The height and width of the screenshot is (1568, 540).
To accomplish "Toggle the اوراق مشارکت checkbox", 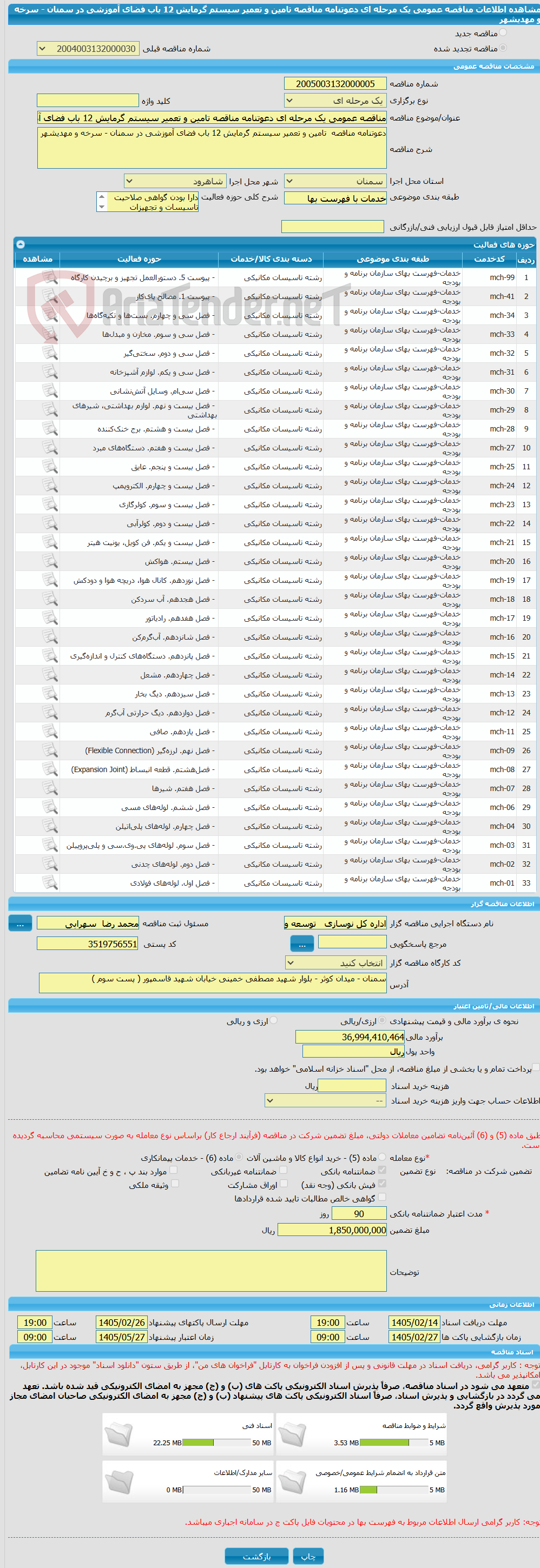I will coord(284,1184).
